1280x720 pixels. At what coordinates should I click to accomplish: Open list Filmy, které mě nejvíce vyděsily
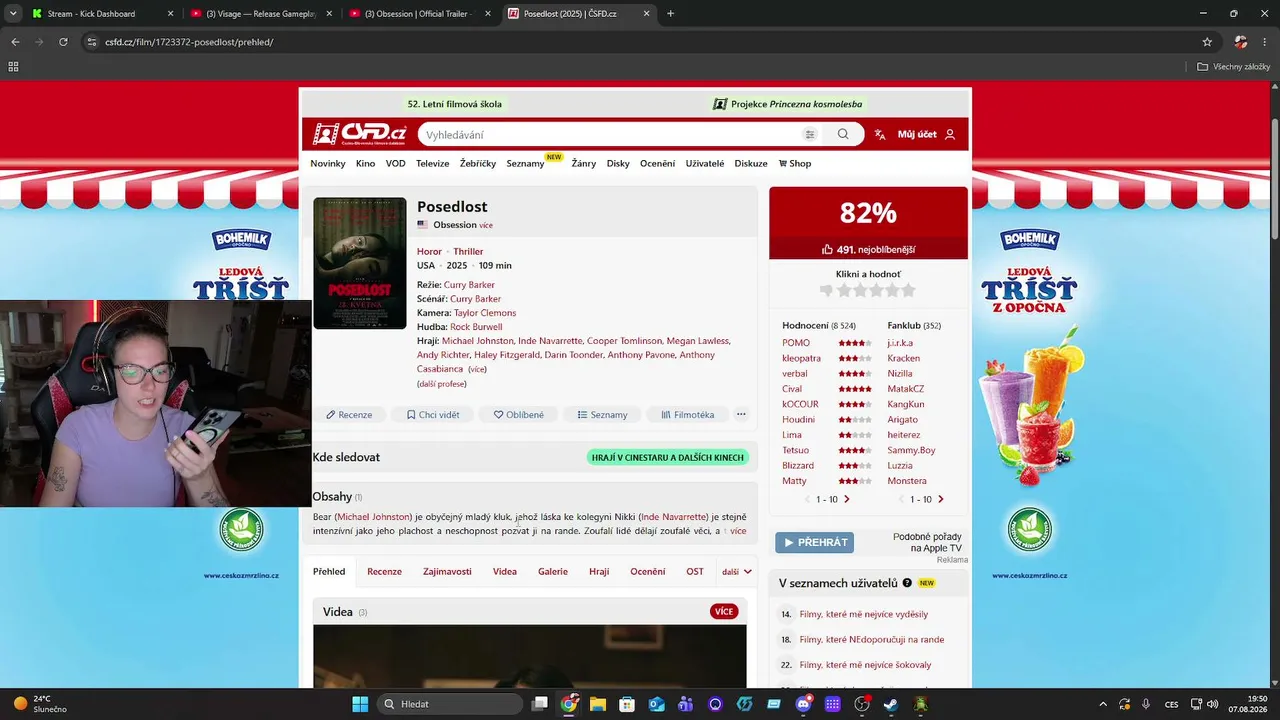click(864, 614)
